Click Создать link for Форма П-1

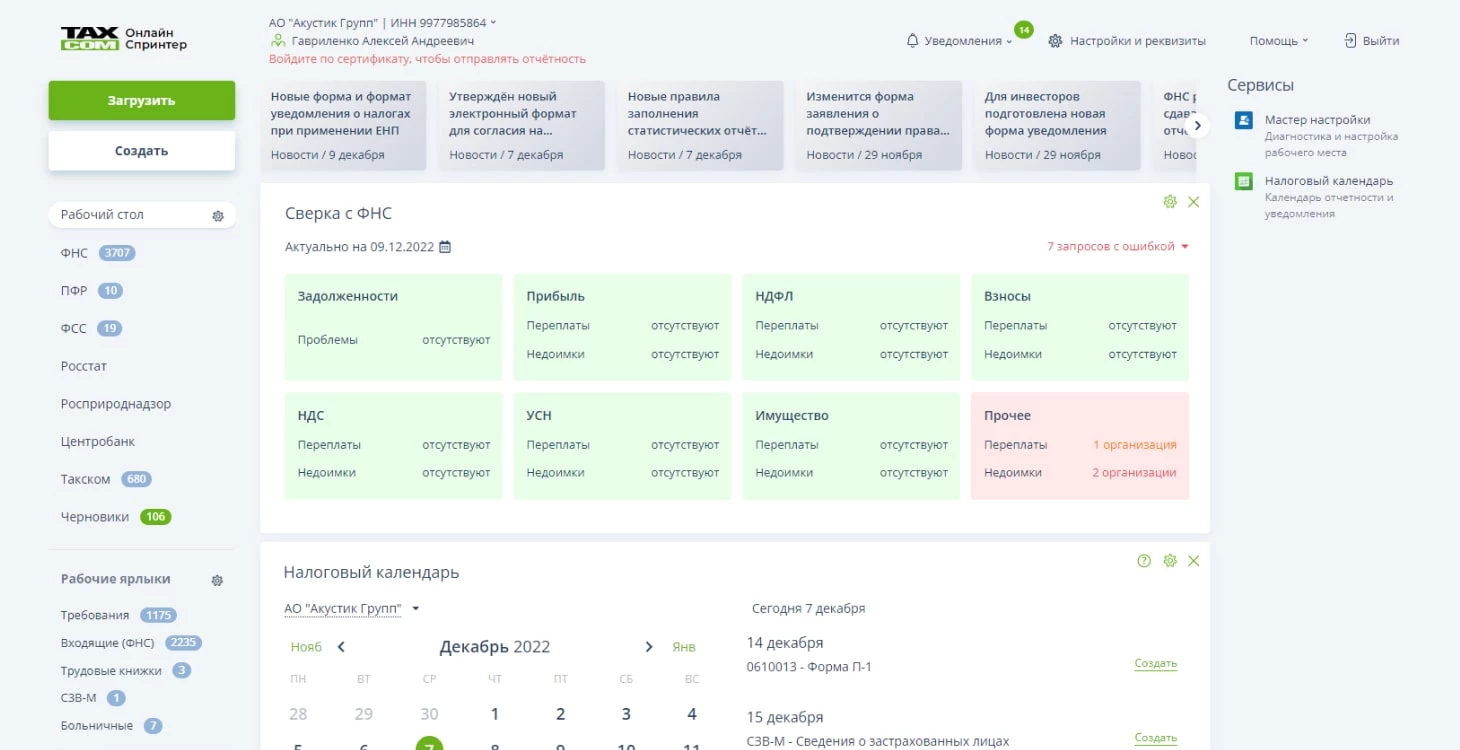[1156, 663]
